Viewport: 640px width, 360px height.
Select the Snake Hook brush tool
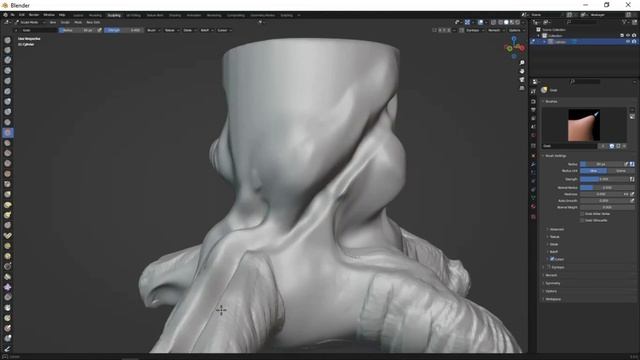coord(7,215)
